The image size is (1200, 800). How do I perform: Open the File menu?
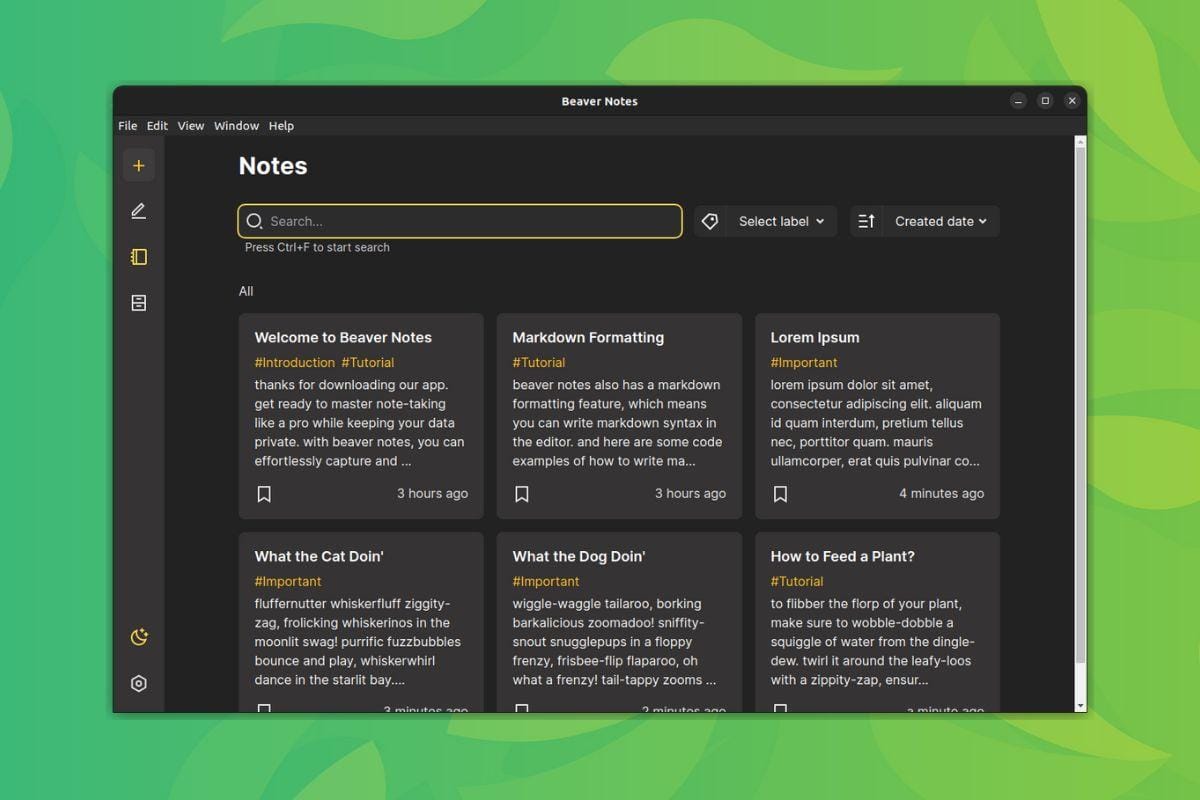click(127, 125)
